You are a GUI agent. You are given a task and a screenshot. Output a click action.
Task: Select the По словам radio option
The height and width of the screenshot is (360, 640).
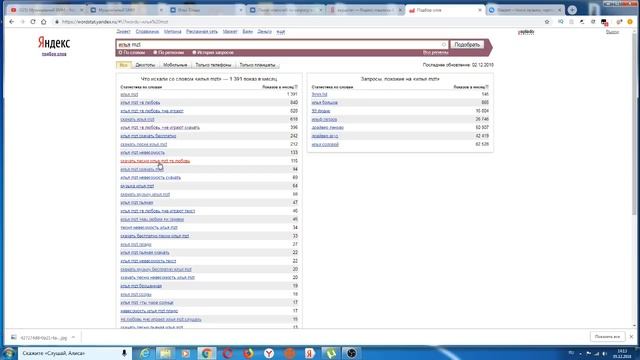(131, 53)
